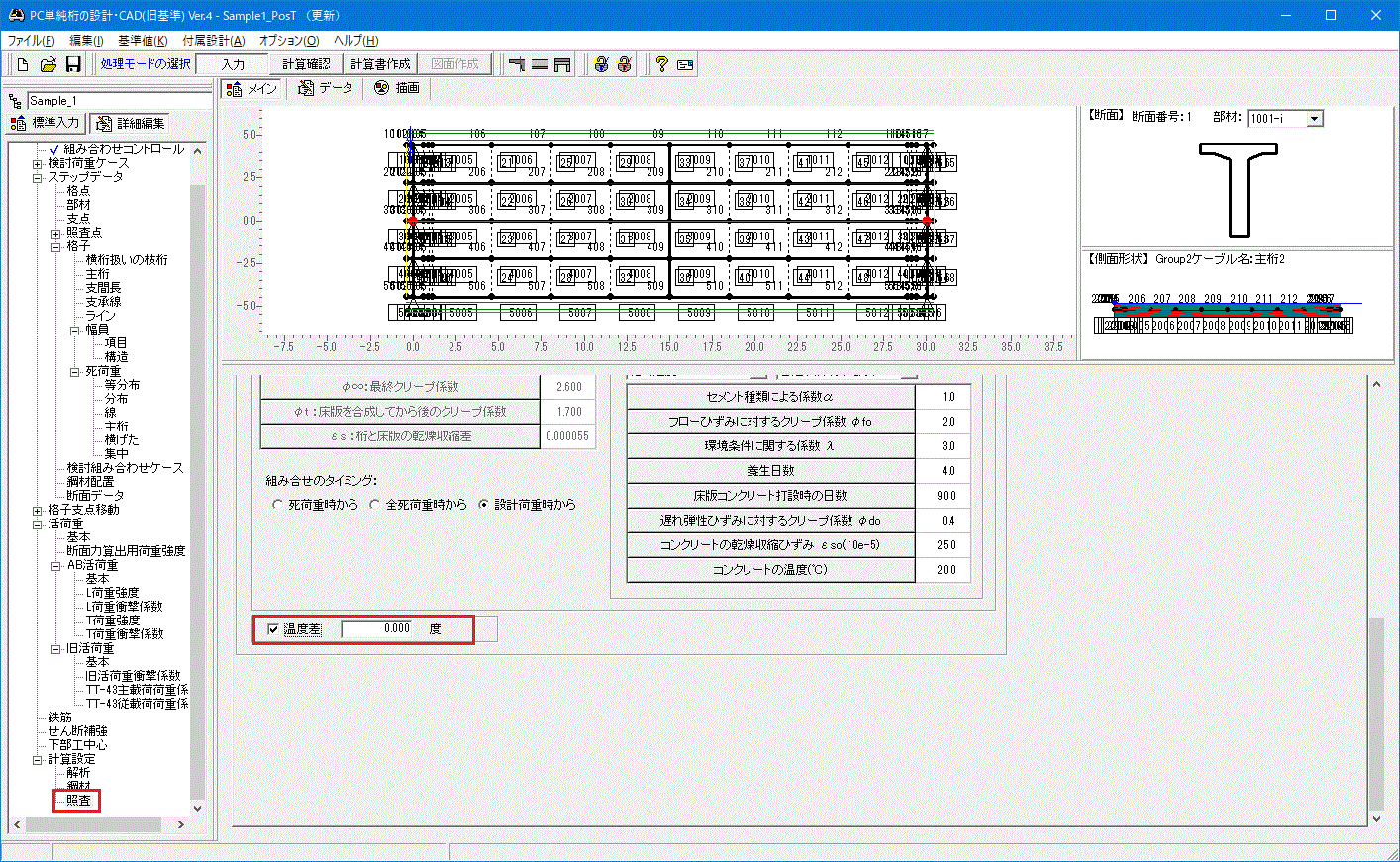Click the two horizontal lines toolbar icon

tap(540, 64)
